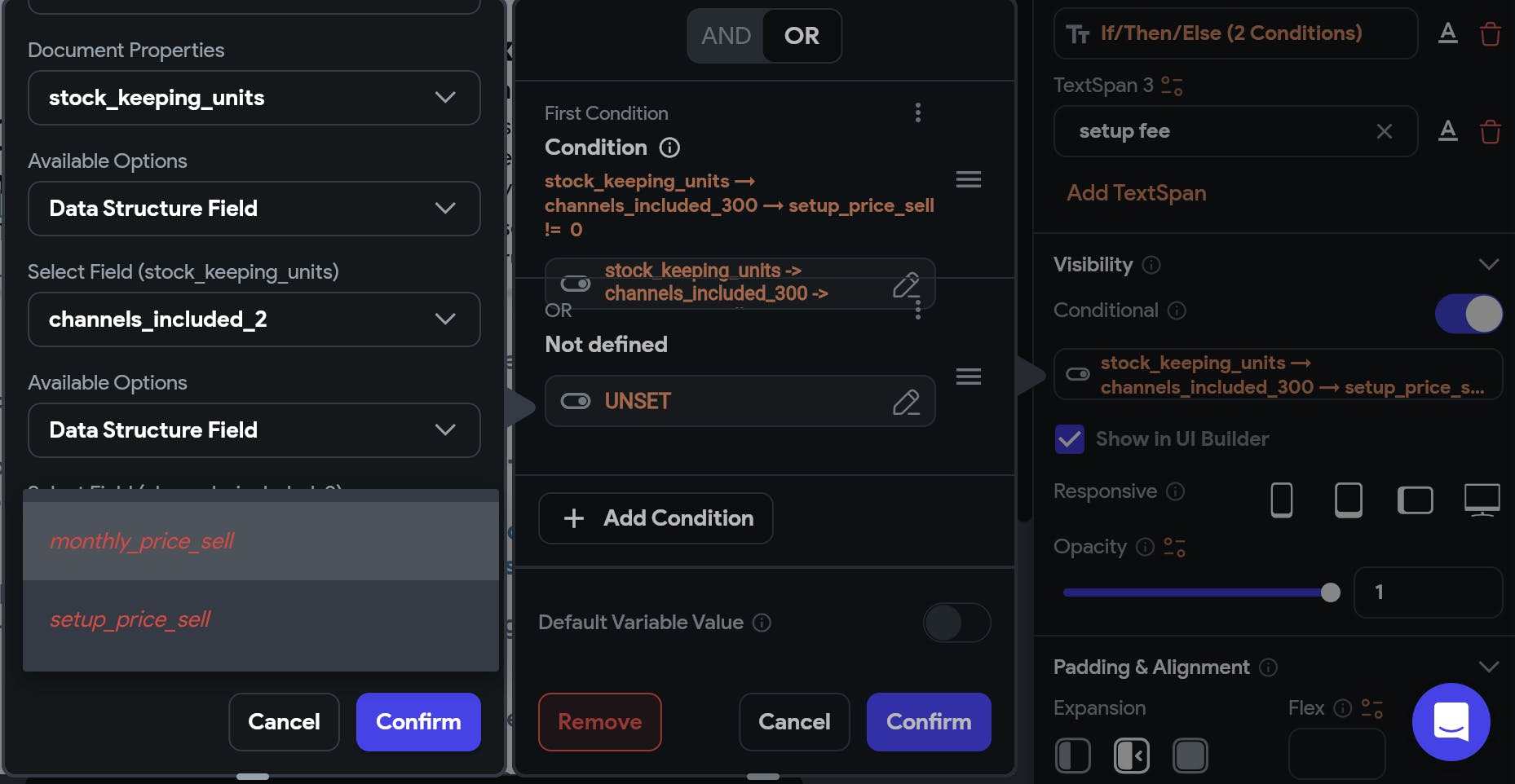Click the chat support bubble icon
Viewport: 1515px width, 784px height.
pos(1451,722)
